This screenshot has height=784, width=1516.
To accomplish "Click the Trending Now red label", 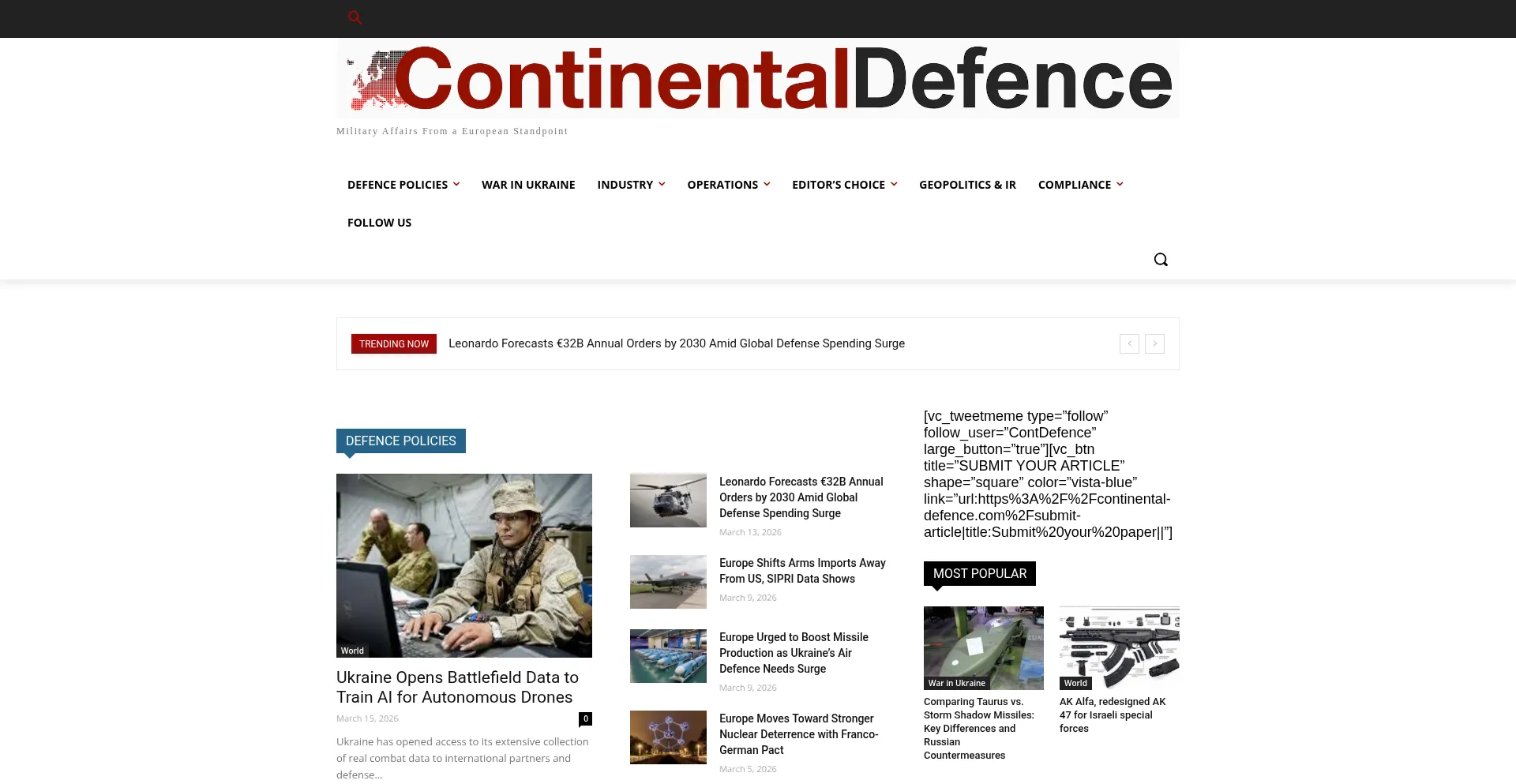I will pyautogui.click(x=394, y=343).
